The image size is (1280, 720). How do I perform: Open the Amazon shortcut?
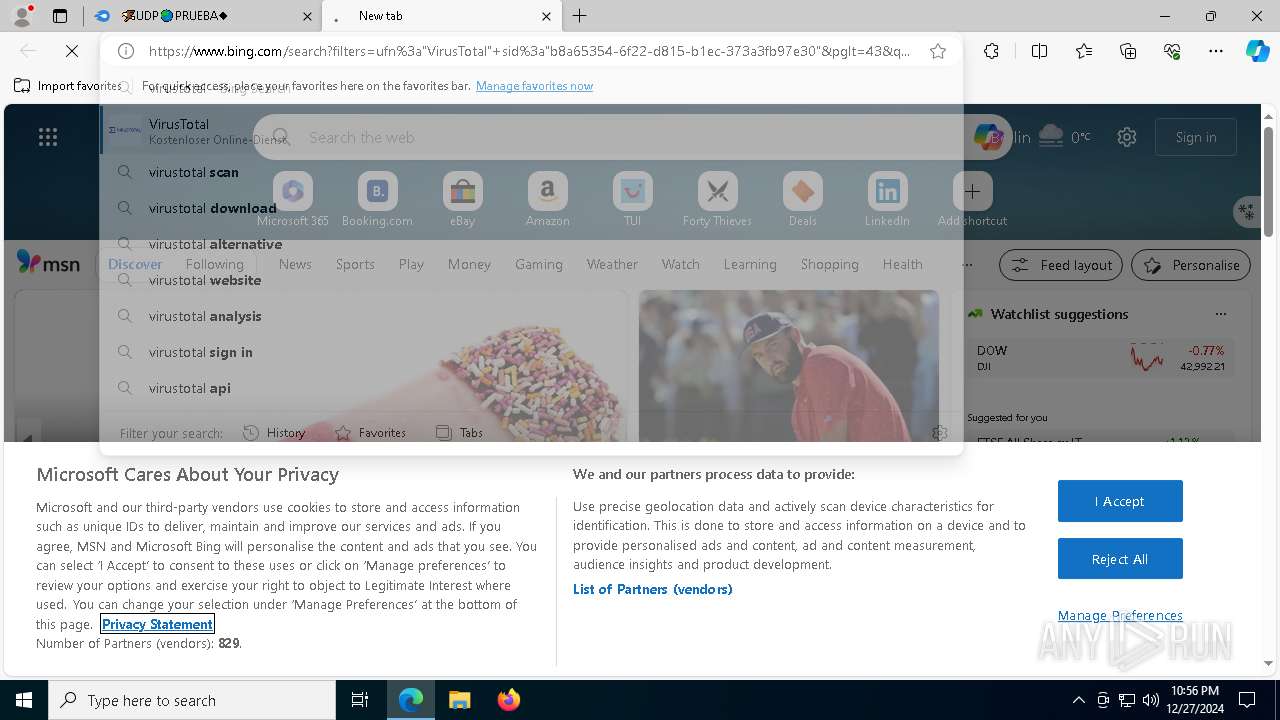tap(547, 199)
